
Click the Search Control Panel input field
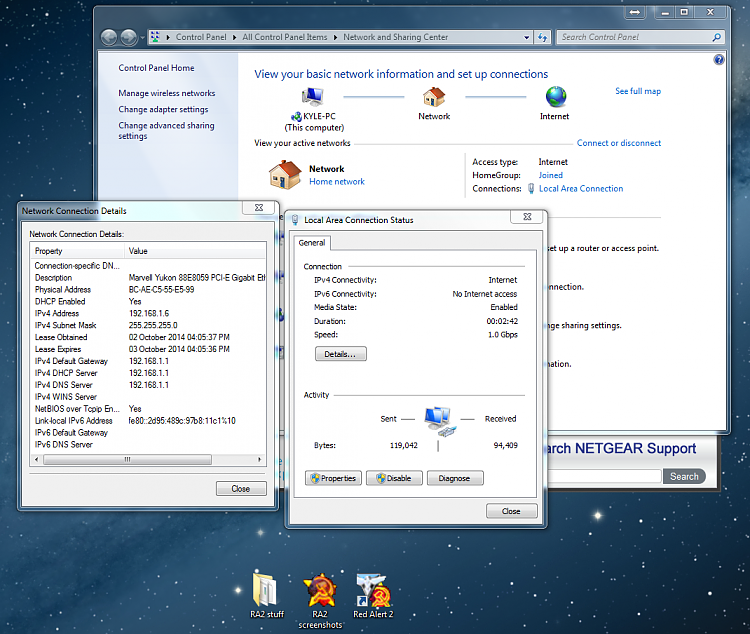point(634,37)
